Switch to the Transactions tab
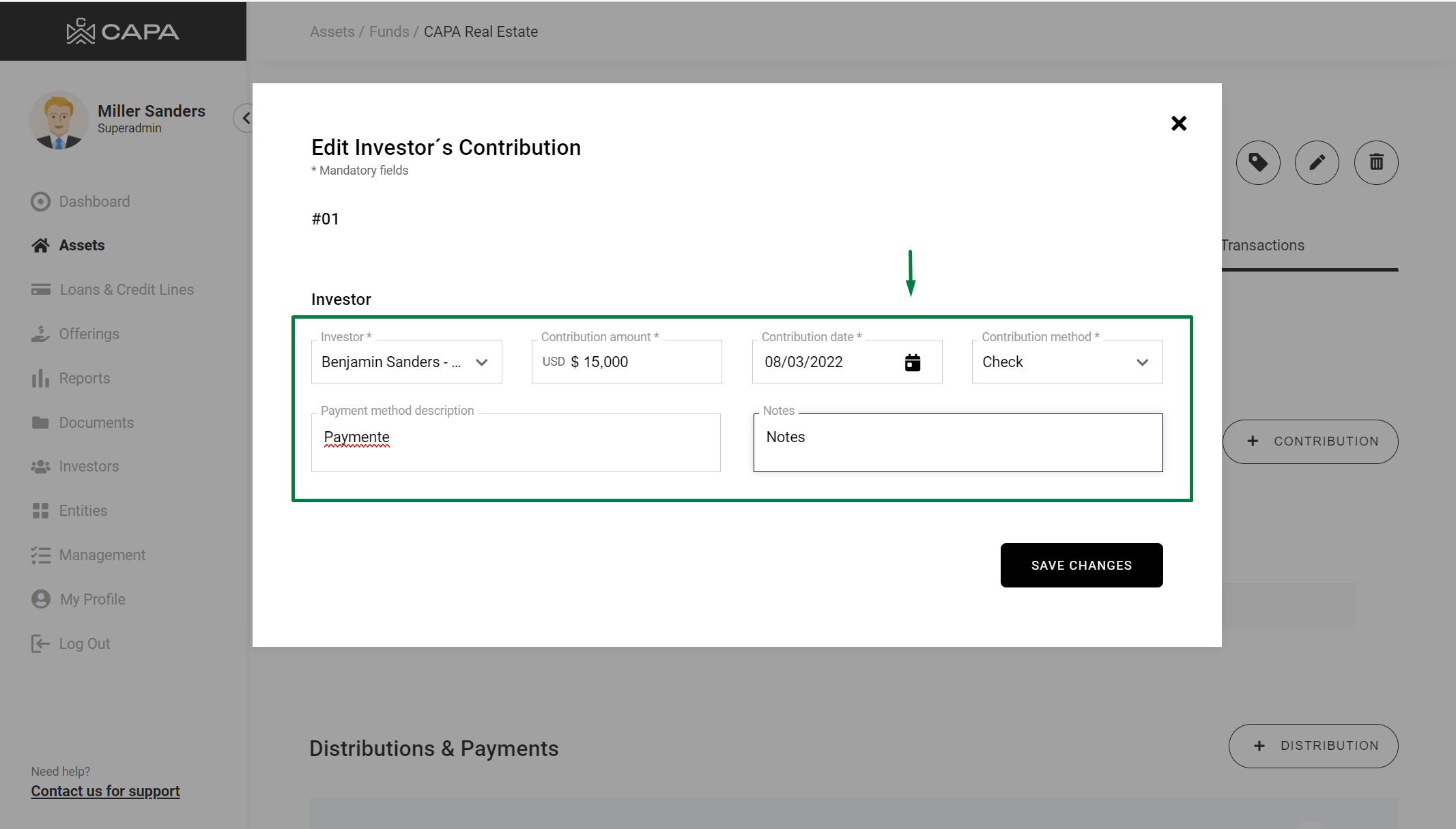This screenshot has width=1456, height=829. pos(1263,246)
